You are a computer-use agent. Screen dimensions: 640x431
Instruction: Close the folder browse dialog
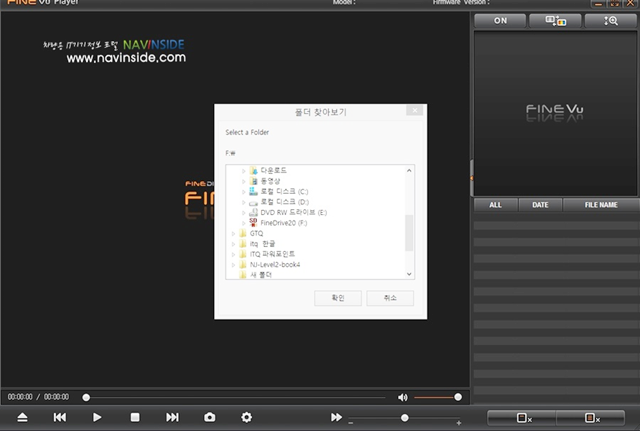(x=415, y=110)
